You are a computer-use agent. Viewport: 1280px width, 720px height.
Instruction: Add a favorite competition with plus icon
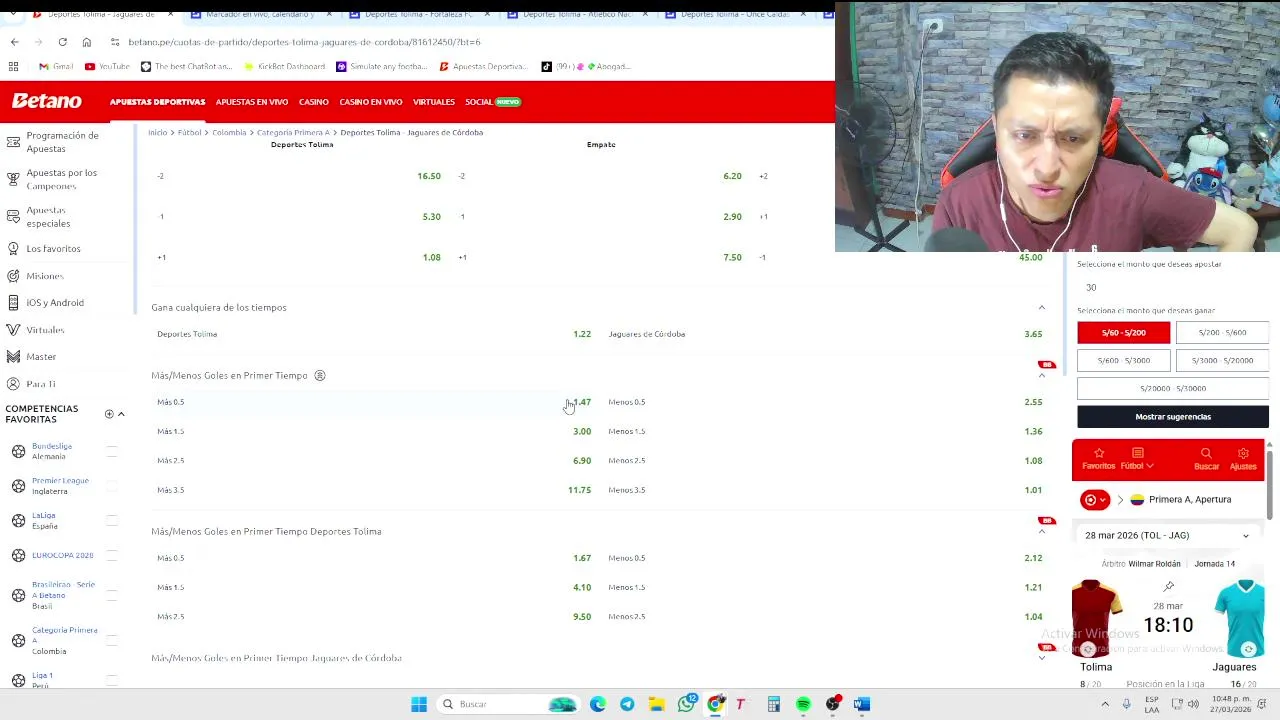pyautogui.click(x=109, y=414)
